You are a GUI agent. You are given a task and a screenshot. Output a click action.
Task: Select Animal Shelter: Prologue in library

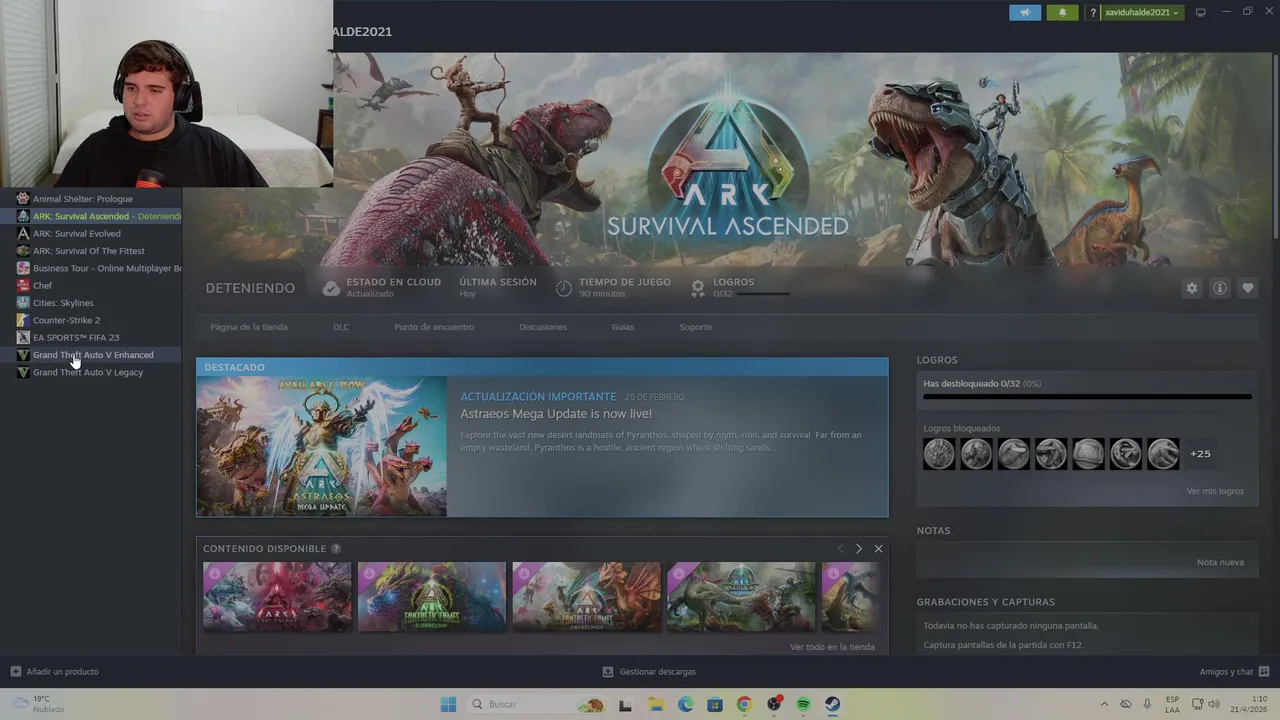click(x=91, y=199)
